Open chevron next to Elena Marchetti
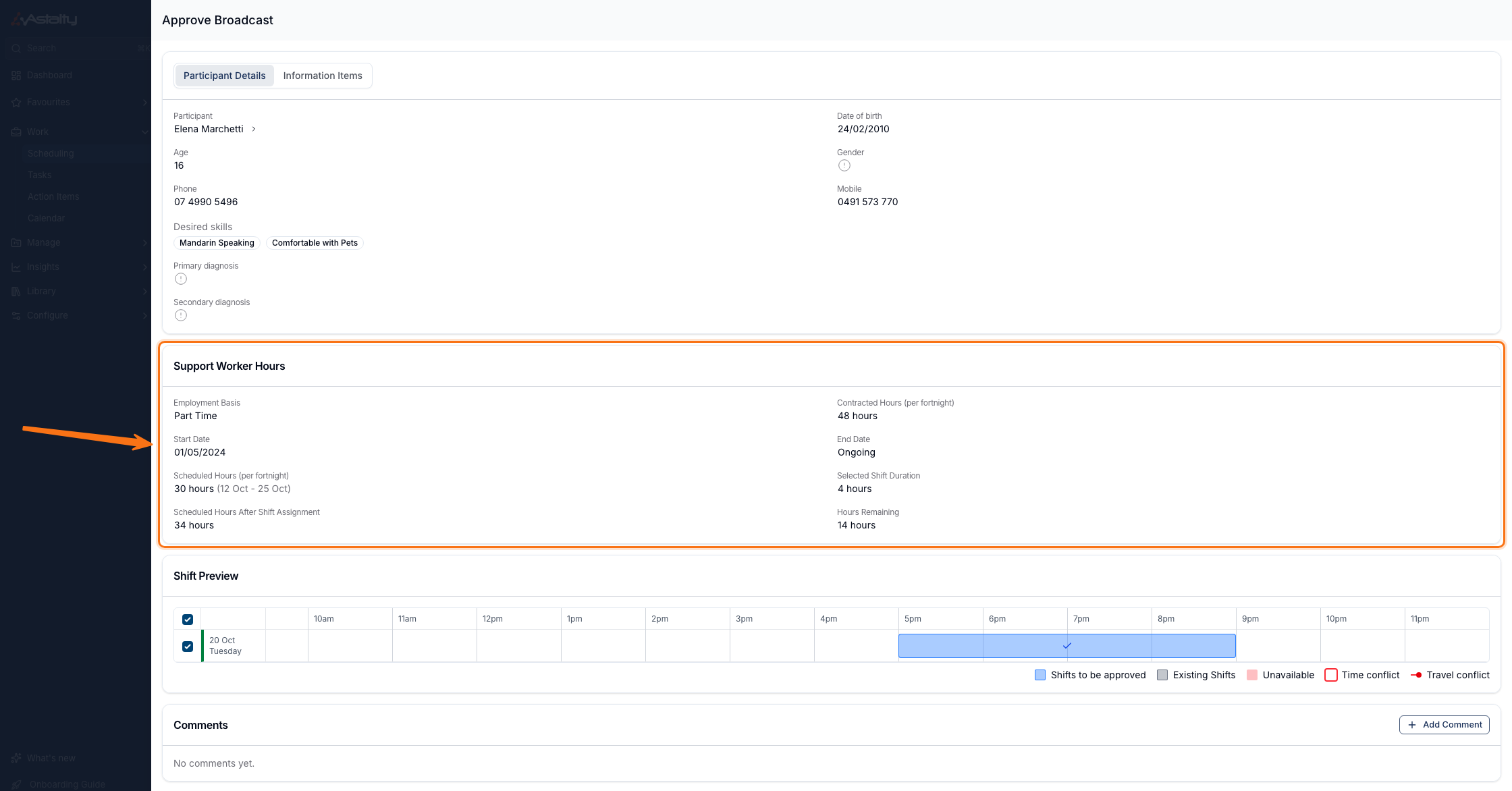1512x791 pixels. pyautogui.click(x=254, y=129)
